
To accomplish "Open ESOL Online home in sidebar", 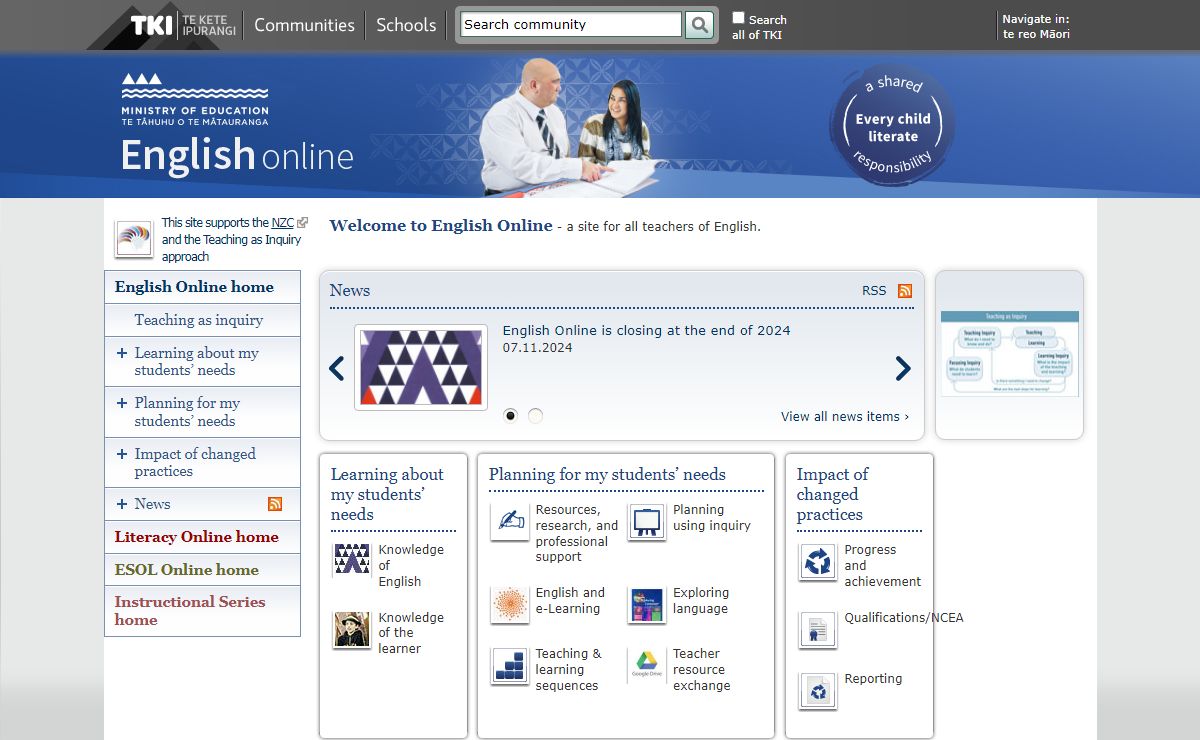I will point(202,570).
